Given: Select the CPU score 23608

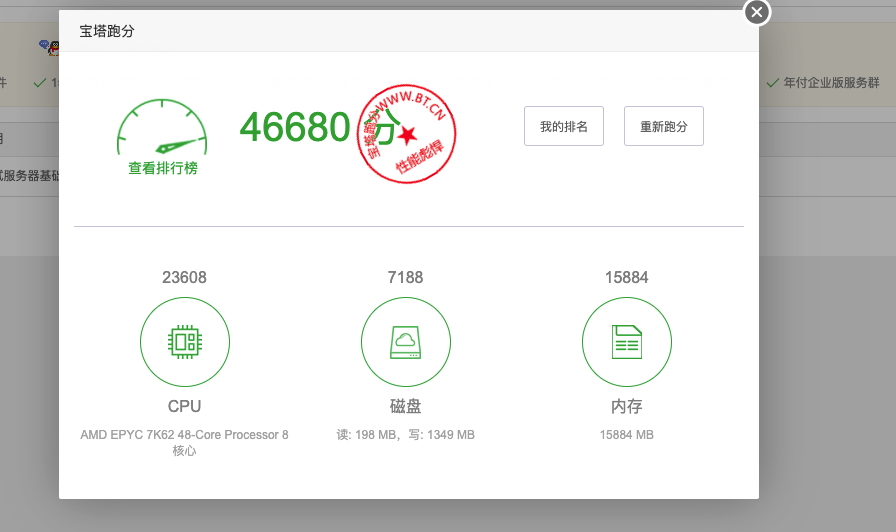Looking at the screenshot, I should coord(185,277).
